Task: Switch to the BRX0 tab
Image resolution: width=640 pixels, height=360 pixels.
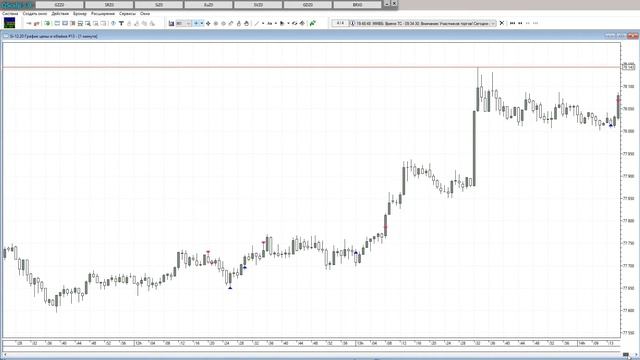Action: click(x=357, y=5)
